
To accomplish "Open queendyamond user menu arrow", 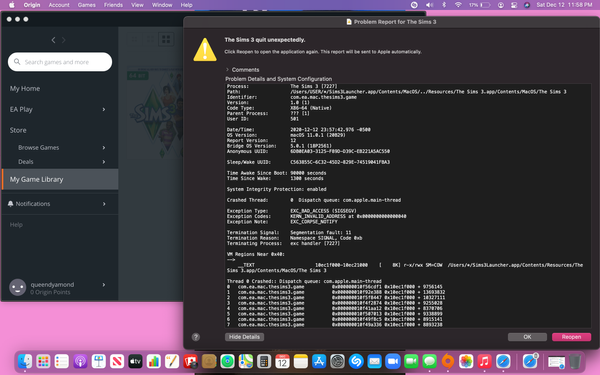I will coord(104,285).
